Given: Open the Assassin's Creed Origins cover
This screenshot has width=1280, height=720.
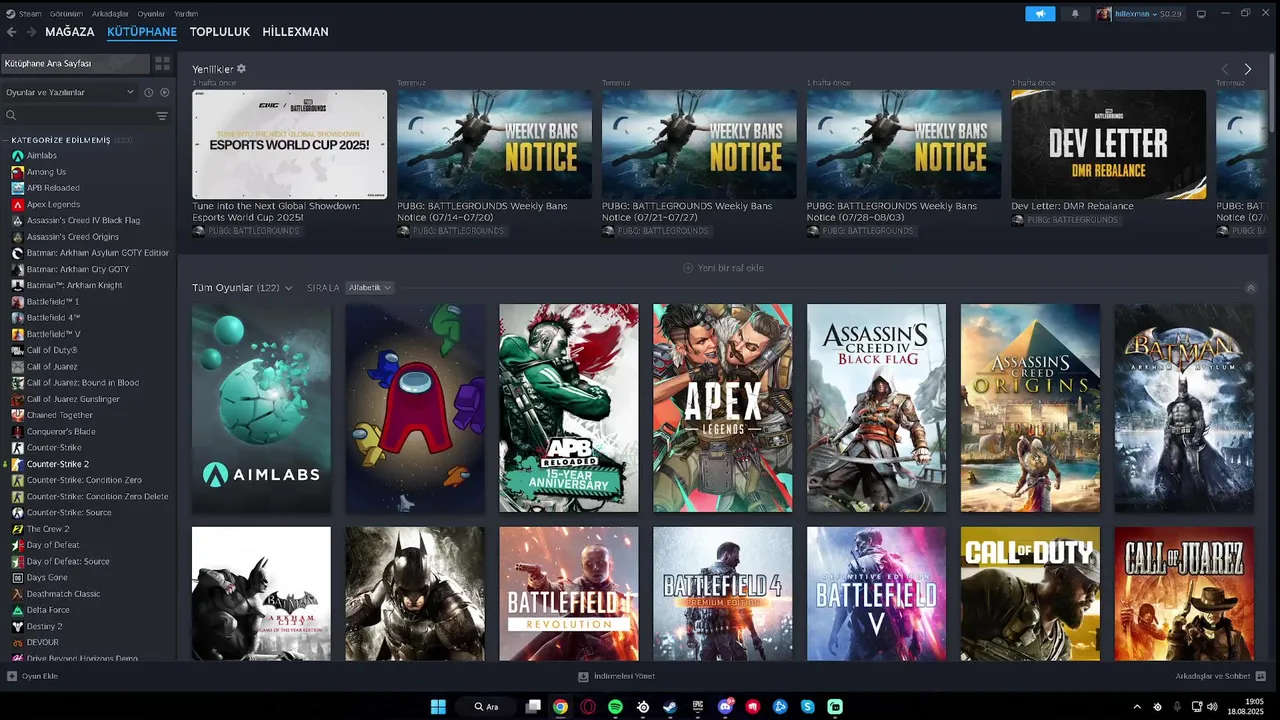Looking at the screenshot, I should pos(1030,408).
